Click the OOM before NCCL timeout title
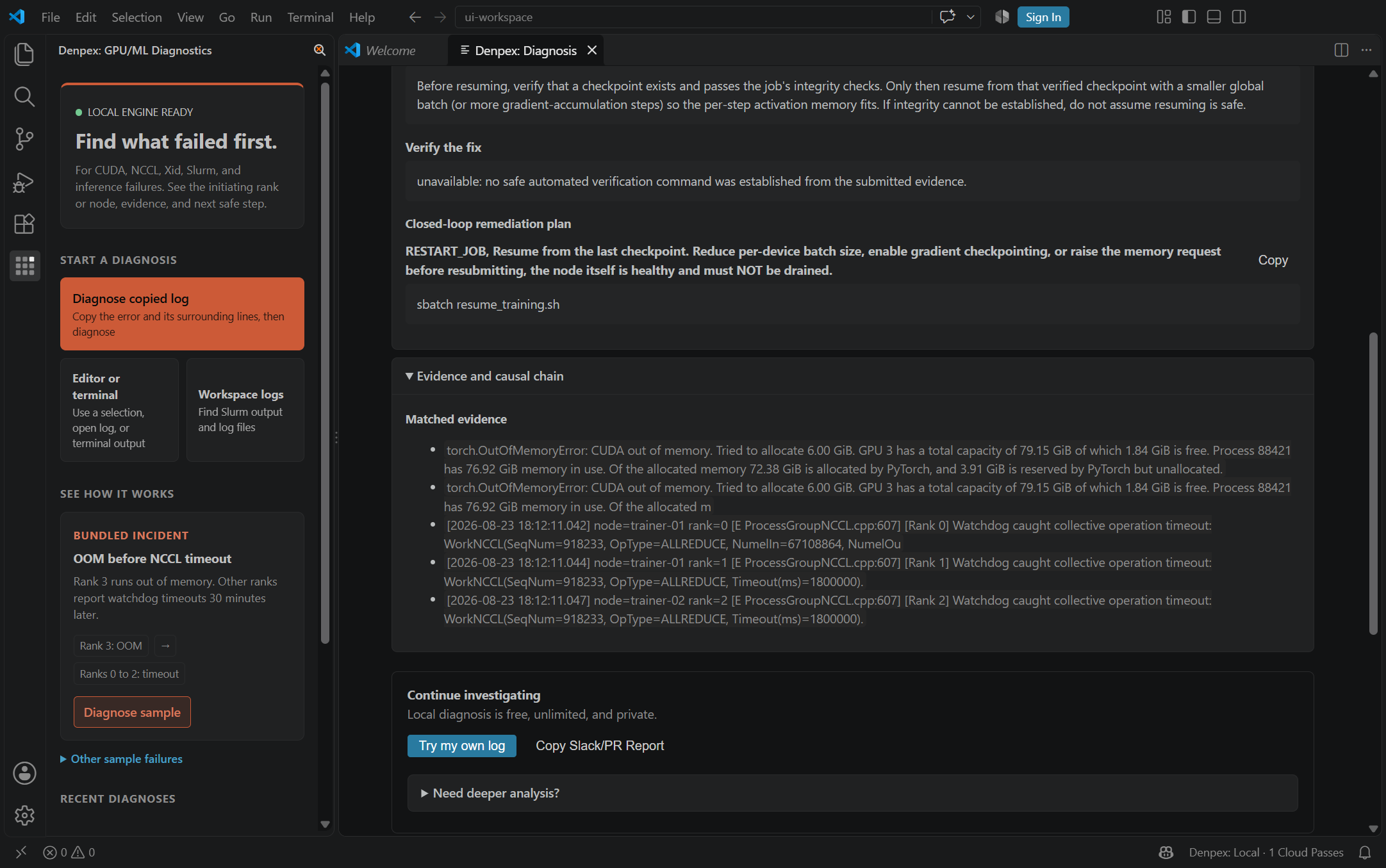Image resolution: width=1386 pixels, height=868 pixels. pyautogui.click(x=153, y=559)
